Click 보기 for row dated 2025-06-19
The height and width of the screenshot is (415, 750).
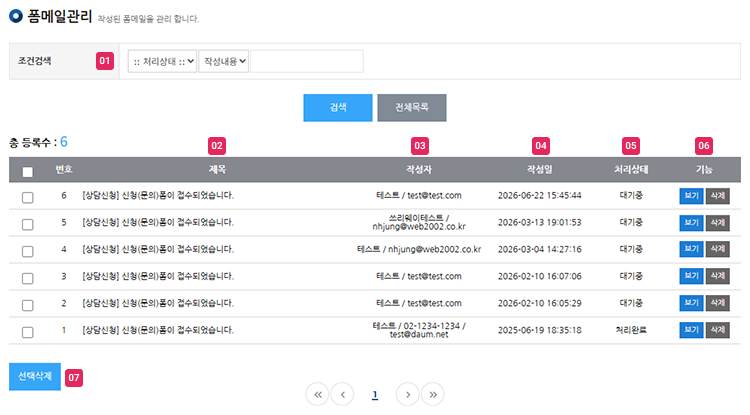[x=691, y=330]
